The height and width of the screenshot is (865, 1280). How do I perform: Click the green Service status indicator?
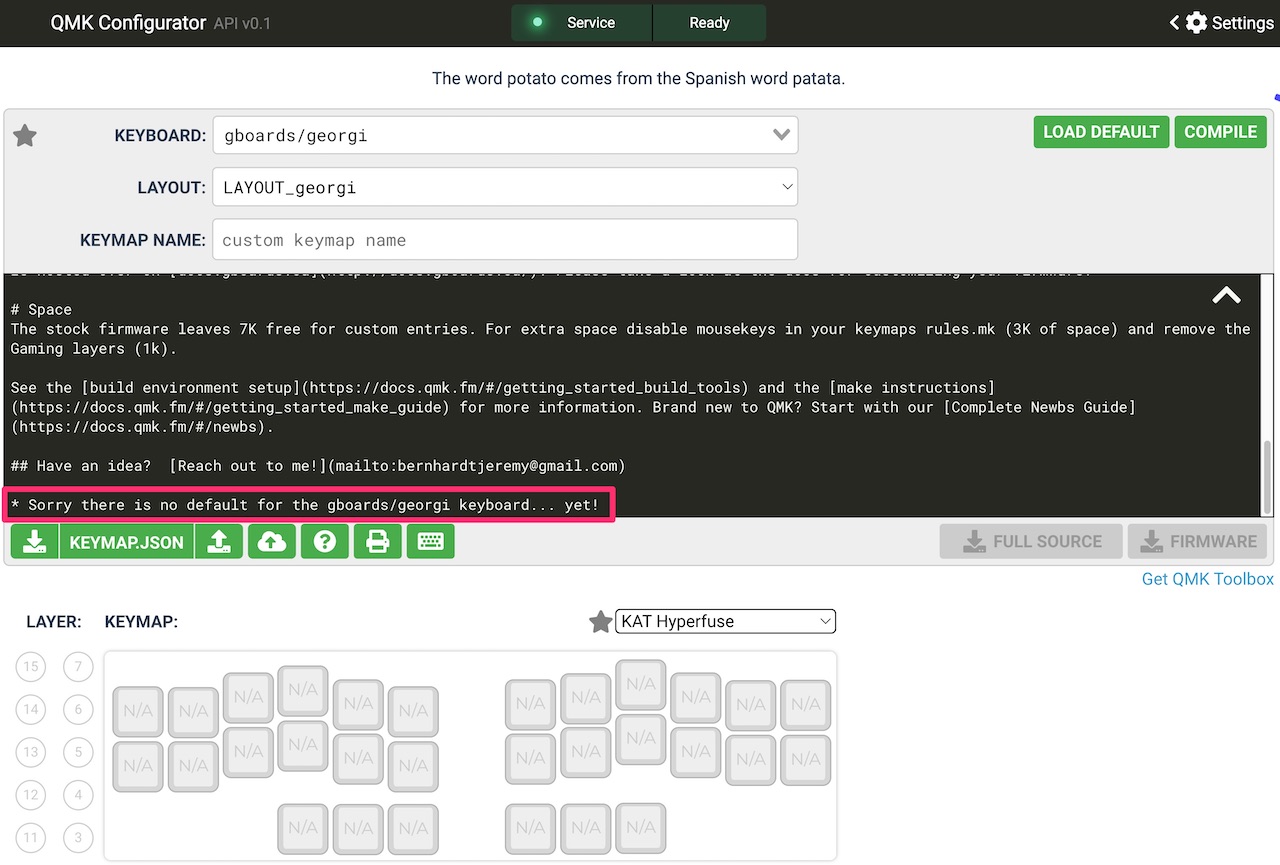coord(537,22)
